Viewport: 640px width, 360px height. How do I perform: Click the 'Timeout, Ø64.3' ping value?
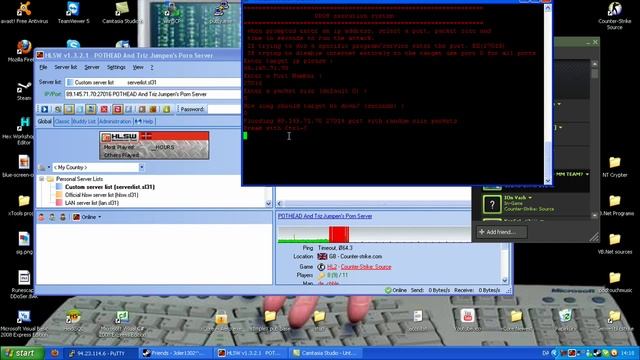(335, 248)
